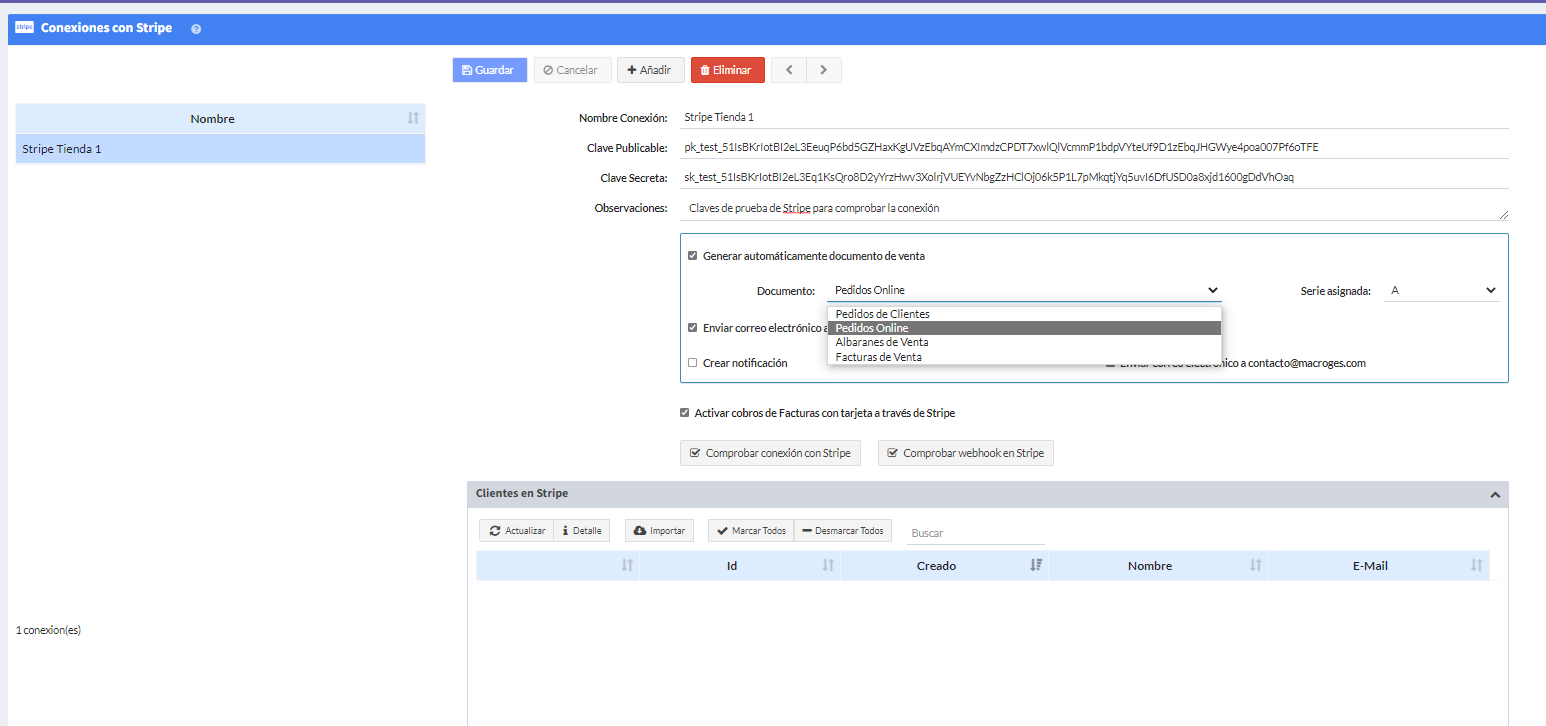Sort the Nombre connections list column

pos(413,118)
